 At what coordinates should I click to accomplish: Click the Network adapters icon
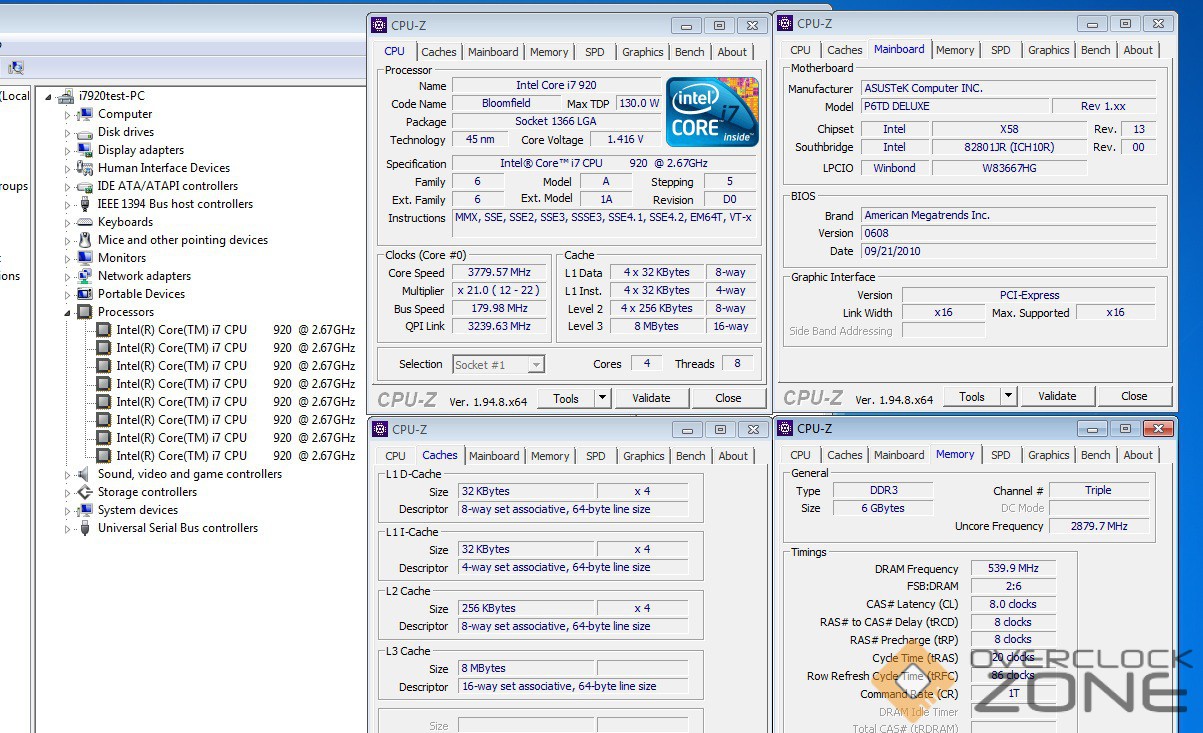click(85, 276)
